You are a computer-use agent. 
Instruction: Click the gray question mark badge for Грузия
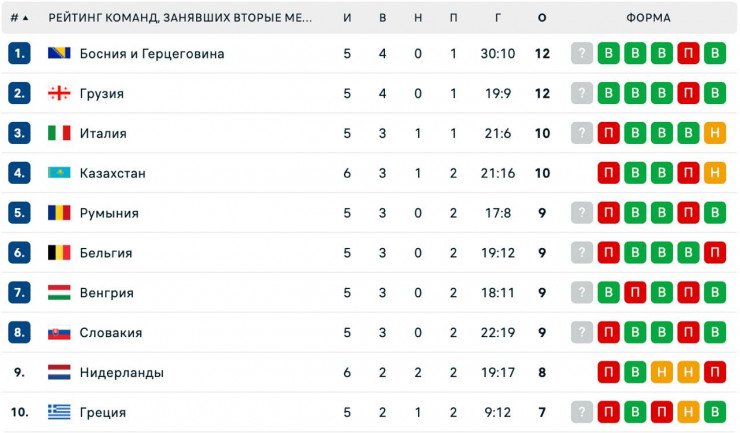pos(582,93)
